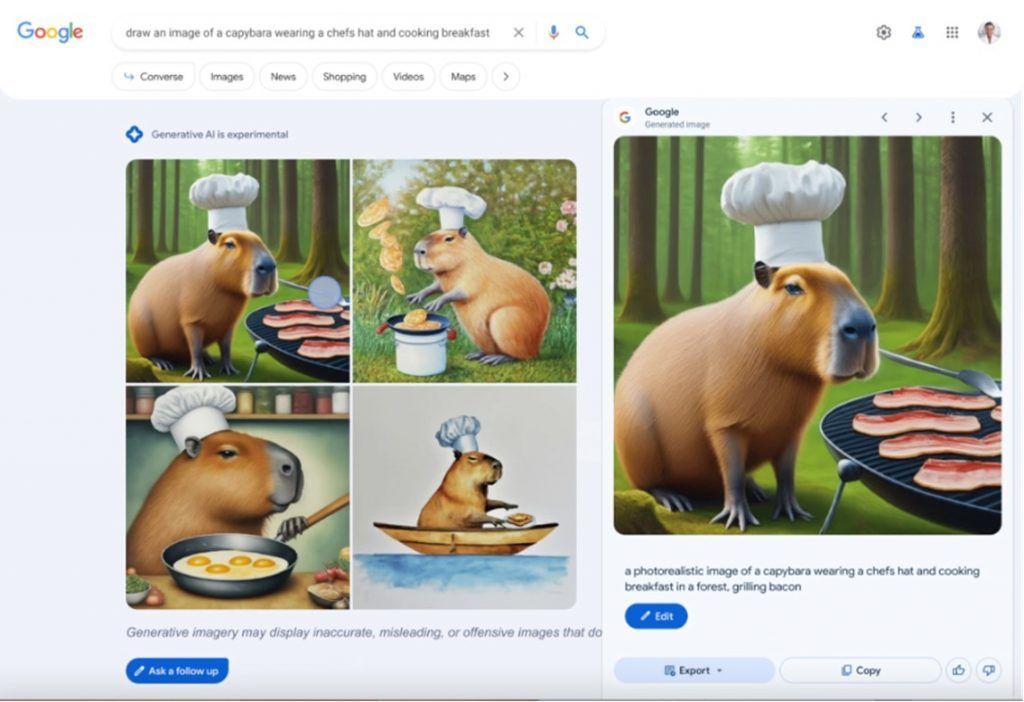
Task: Open the Search Labs flask icon
Action: tap(918, 32)
